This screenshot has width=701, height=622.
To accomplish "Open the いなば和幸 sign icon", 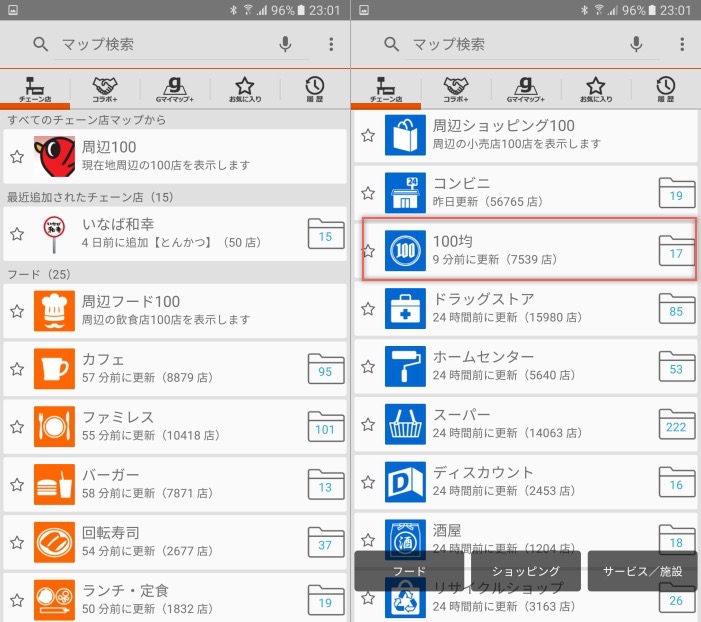I will (x=54, y=234).
